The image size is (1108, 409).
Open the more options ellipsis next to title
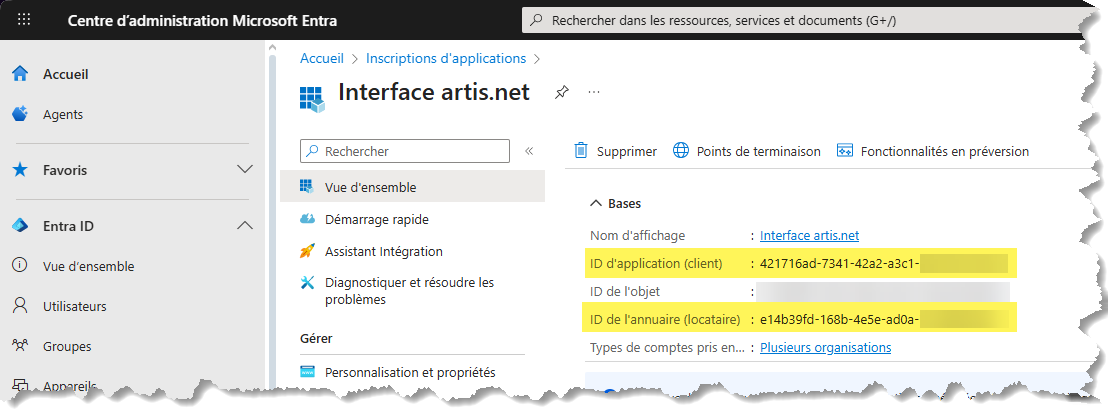pos(594,92)
